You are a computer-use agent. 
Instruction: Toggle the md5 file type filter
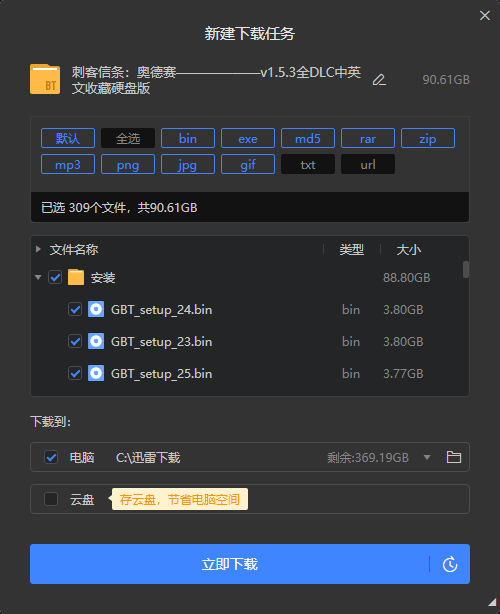tap(308, 138)
